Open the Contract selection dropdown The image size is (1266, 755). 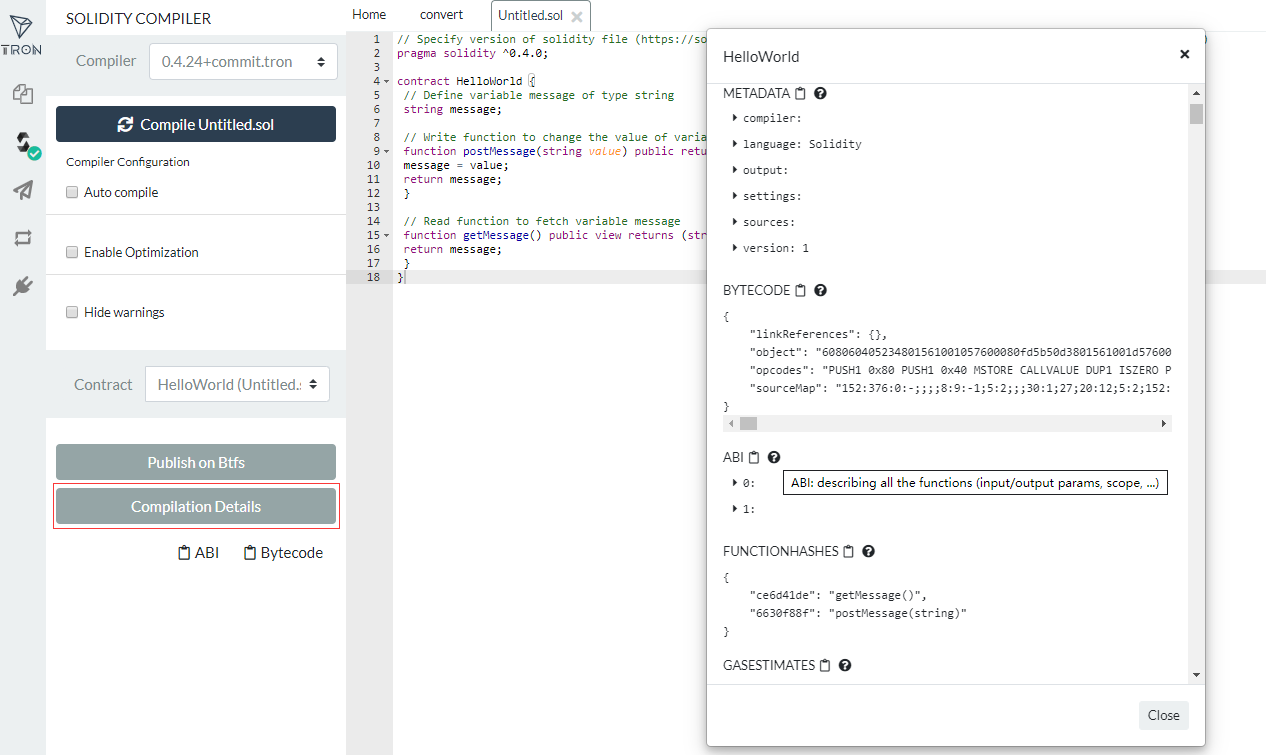(237, 384)
